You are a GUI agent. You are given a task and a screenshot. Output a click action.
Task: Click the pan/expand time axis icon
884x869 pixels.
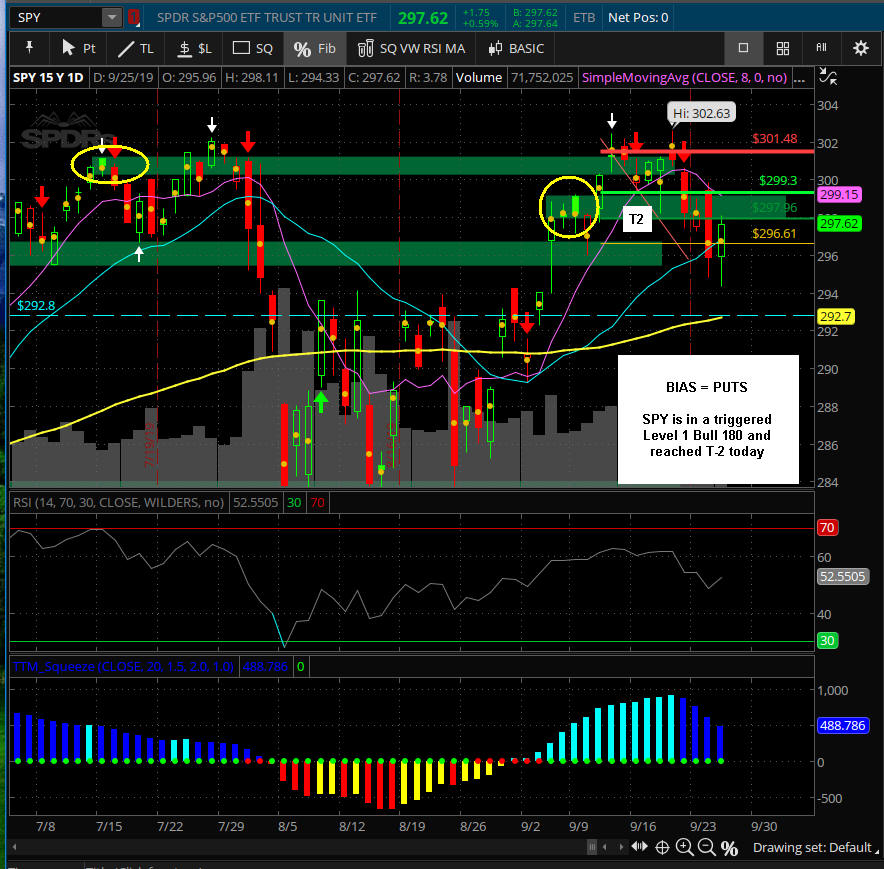coord(639,847)
